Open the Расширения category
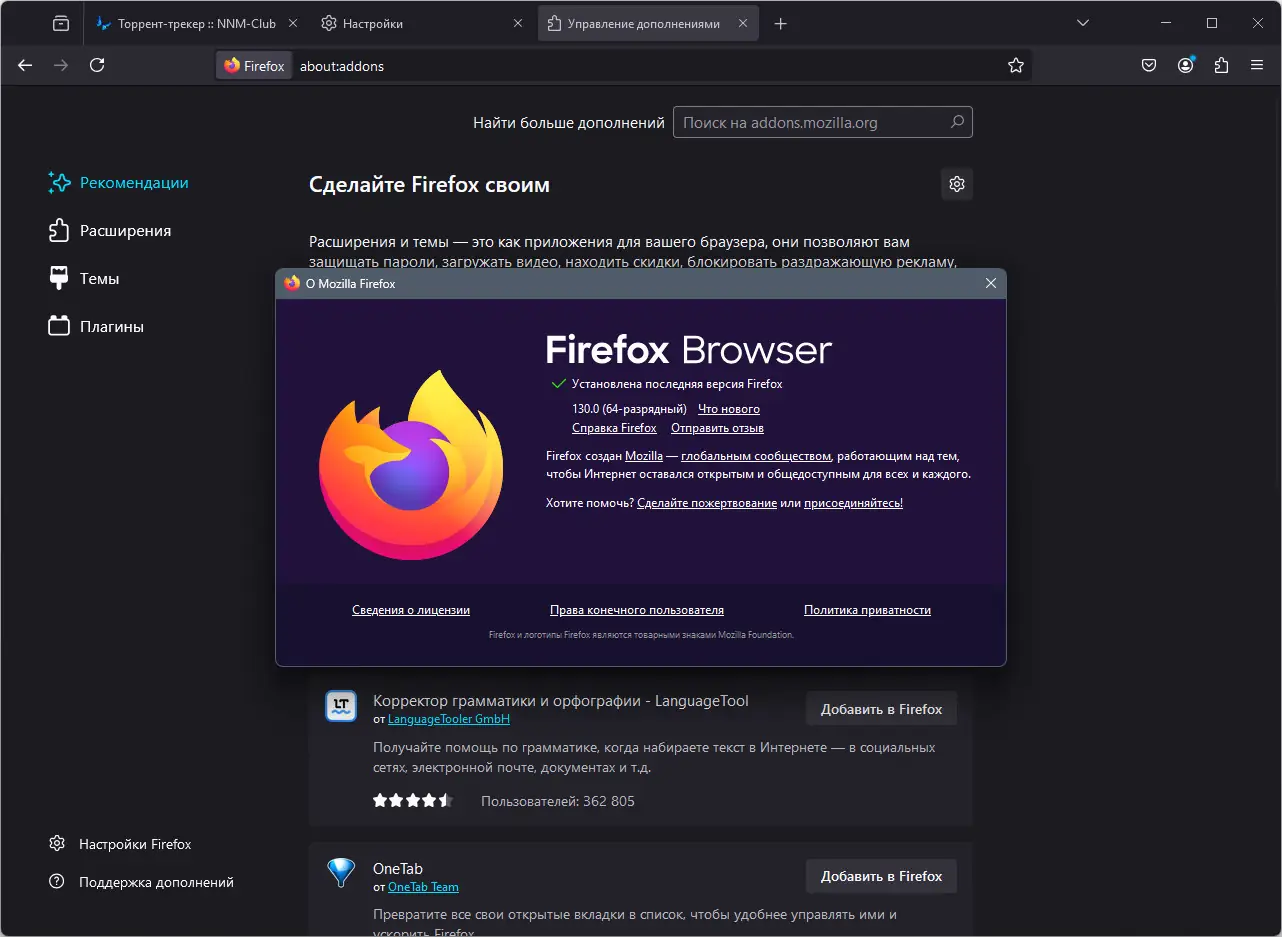 click(x=109, y=231)
